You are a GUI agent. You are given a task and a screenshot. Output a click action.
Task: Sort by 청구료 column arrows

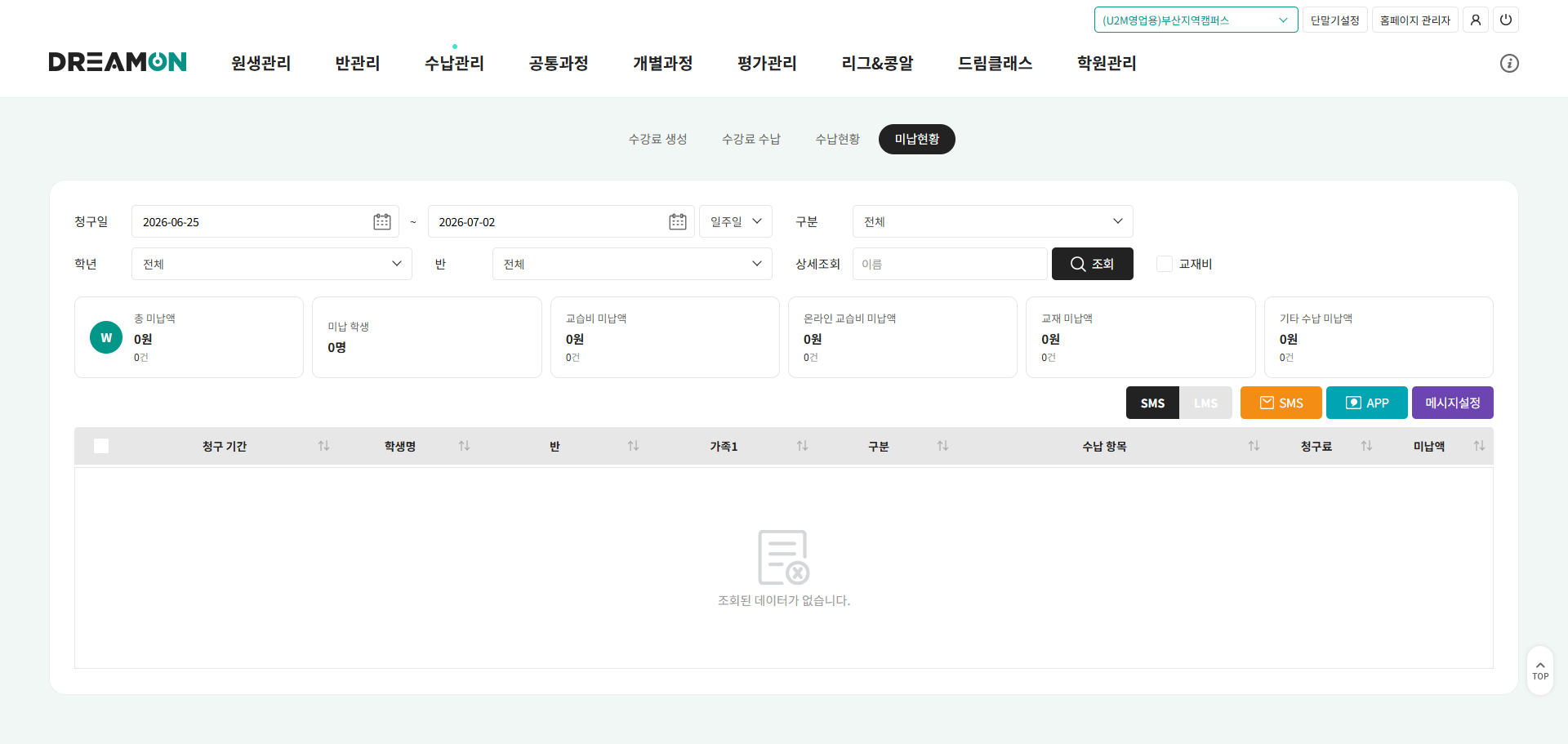[1366, 446]
